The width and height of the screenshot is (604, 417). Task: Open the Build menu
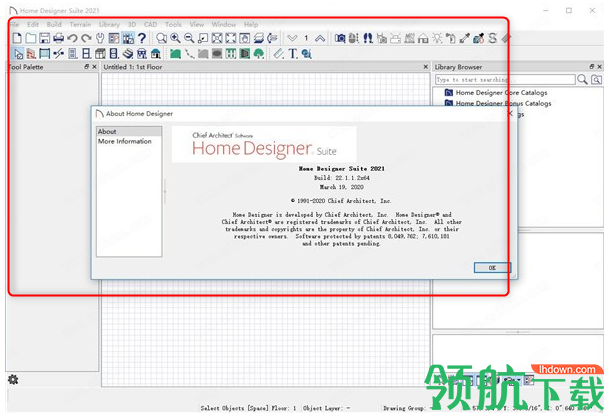54,24
